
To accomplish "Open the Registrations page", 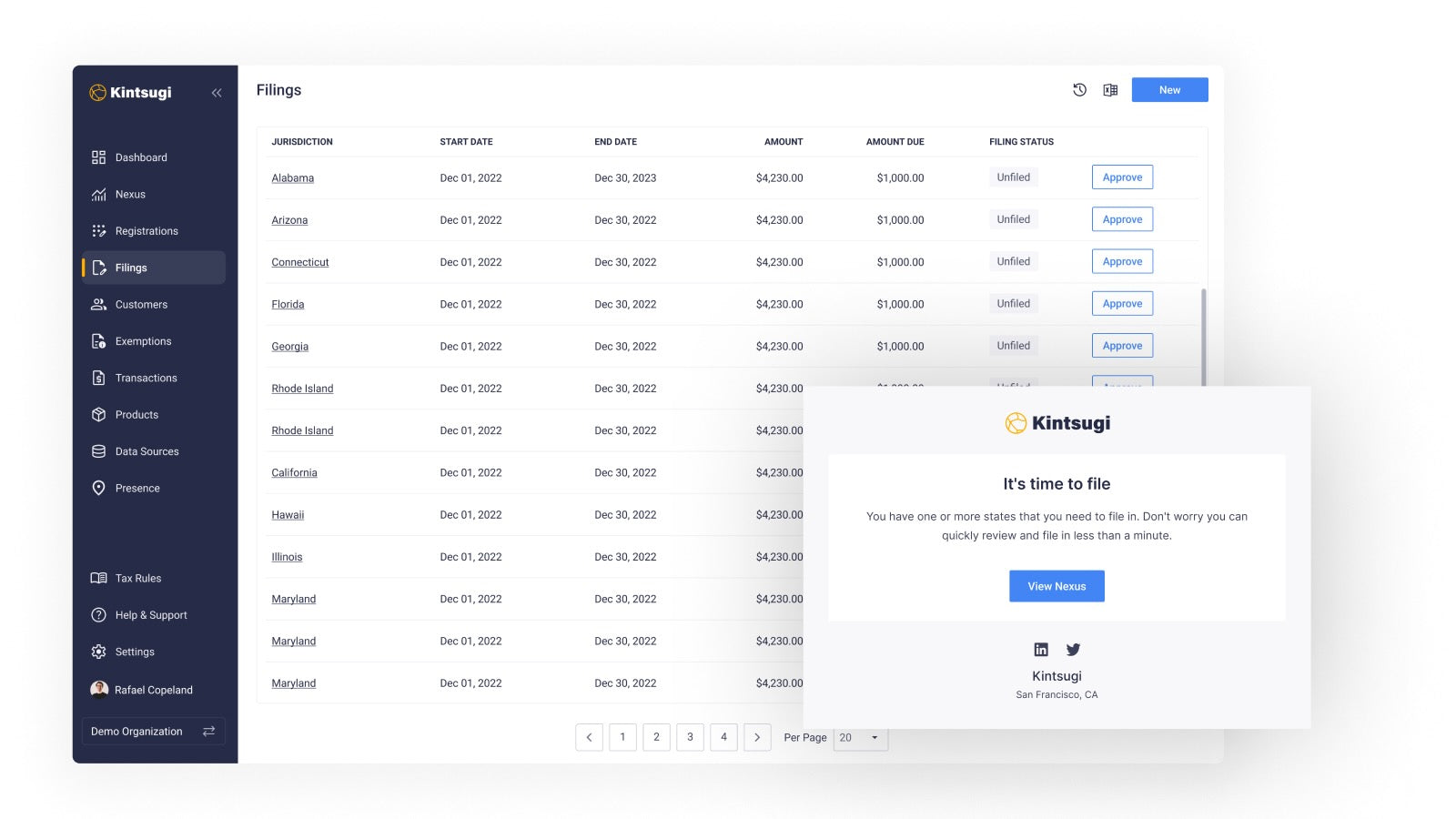I will [146, 230].
